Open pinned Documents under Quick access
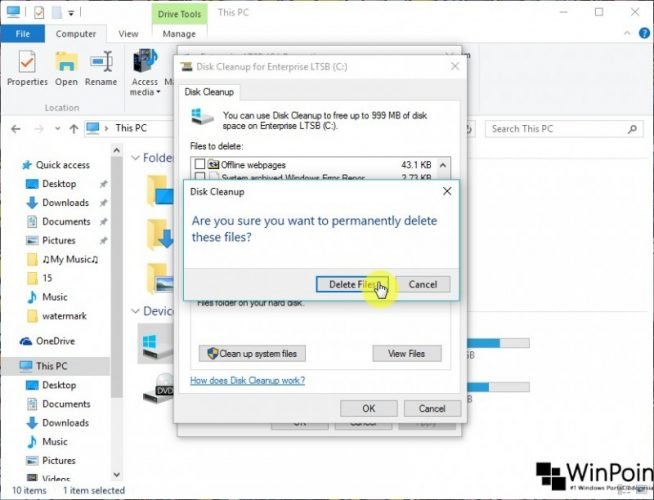654x500 pixels. tap(66, 221)
